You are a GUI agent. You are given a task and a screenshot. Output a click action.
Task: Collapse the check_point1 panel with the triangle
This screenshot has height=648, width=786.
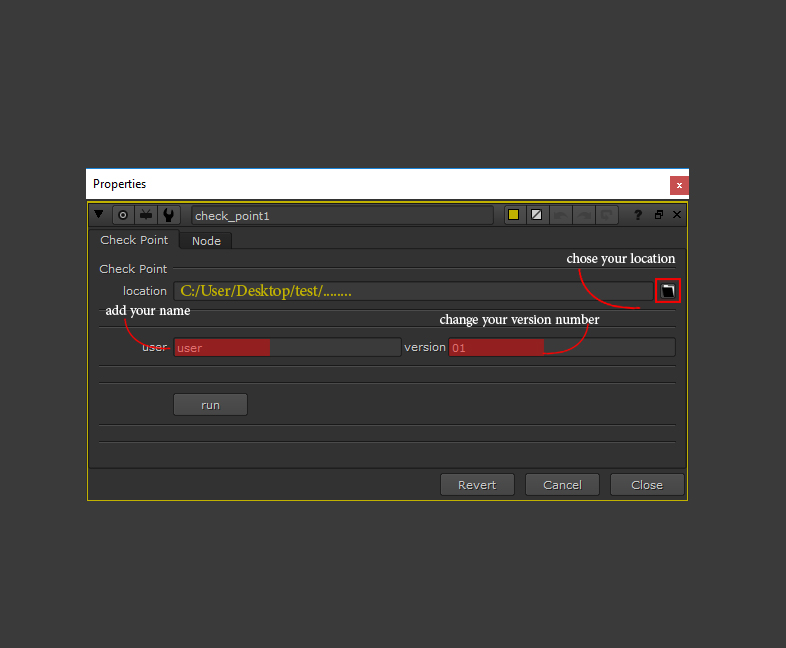(x=99, y=214)
